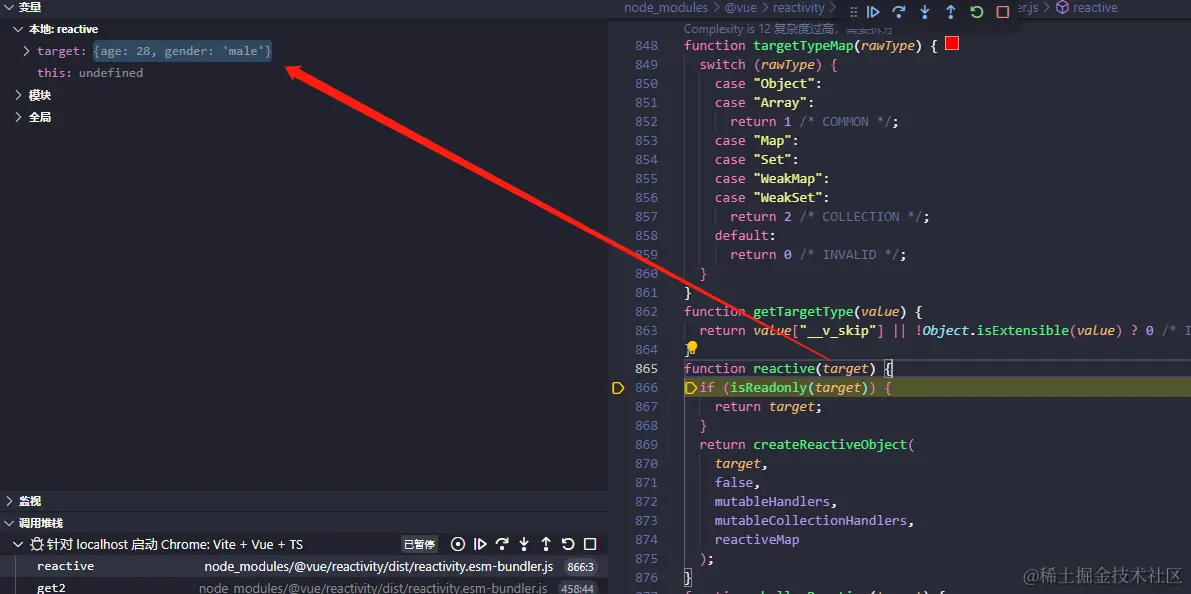Collapse the localhost Chrome debug session
This screenshot has height=594, width=1191.
(x=18, y=544)
